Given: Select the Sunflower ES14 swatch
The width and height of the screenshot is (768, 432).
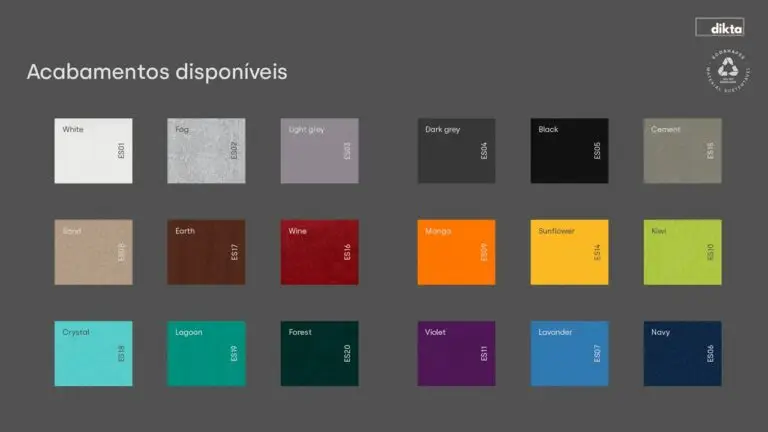Looking at the screenshot, I should 569,252.
